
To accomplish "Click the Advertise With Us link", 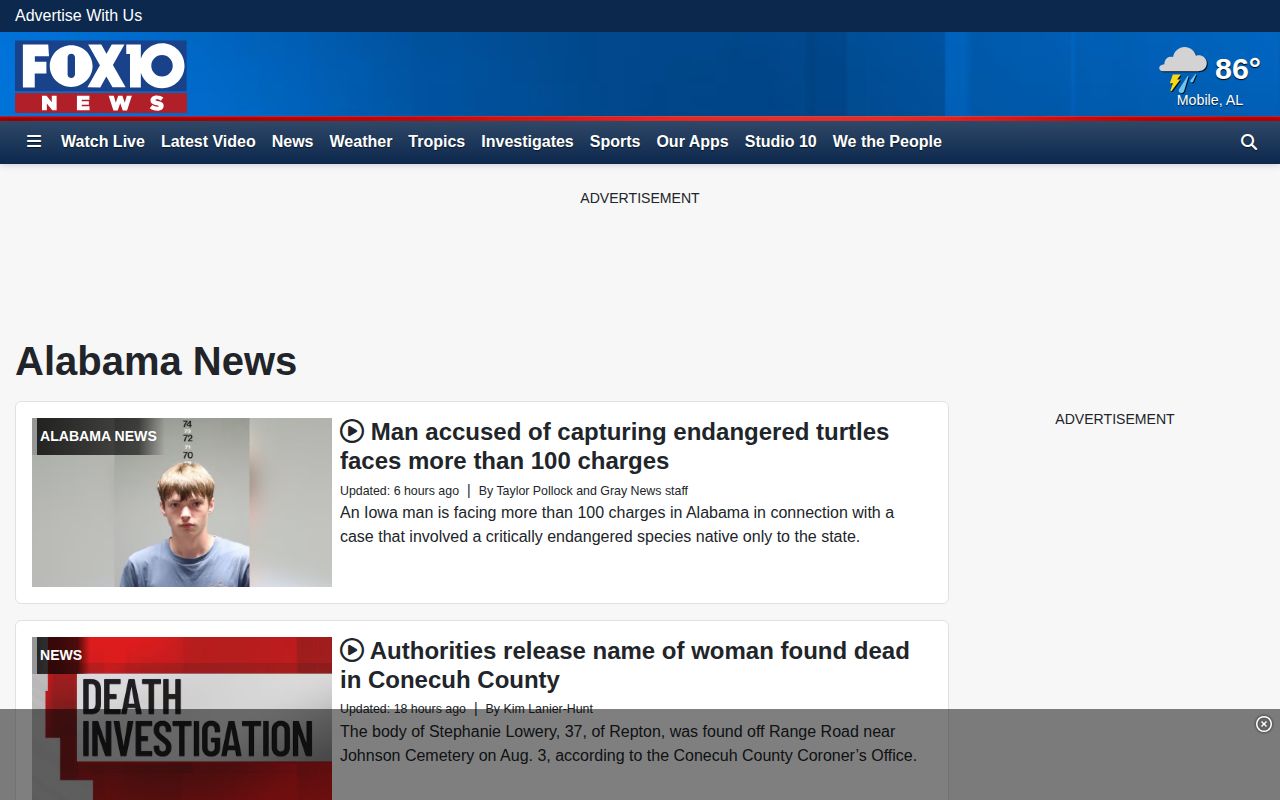I will click(x=78, y=16).
